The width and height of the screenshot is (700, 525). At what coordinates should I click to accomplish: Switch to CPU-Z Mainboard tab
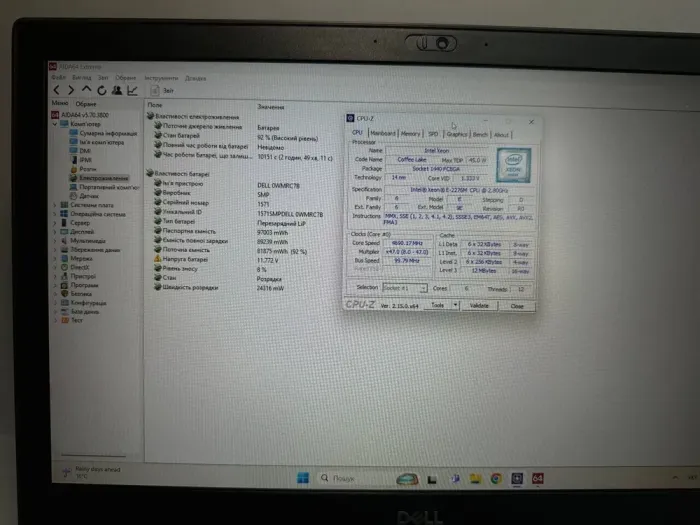point(383,133)
